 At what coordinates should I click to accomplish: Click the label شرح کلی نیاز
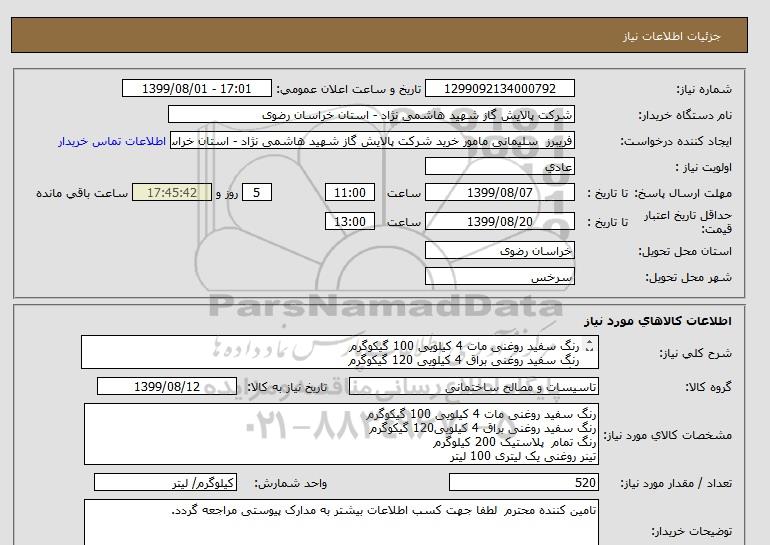(x=695, y=353)
